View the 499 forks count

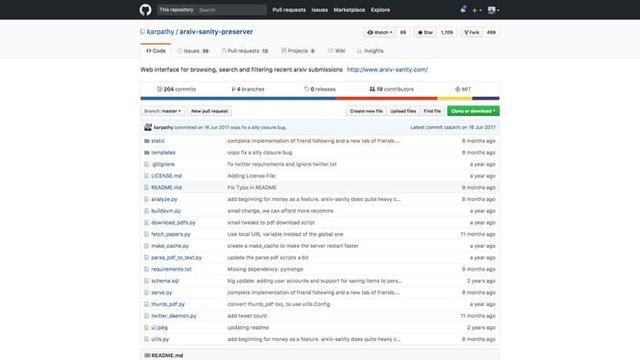(x=491, y=32)
